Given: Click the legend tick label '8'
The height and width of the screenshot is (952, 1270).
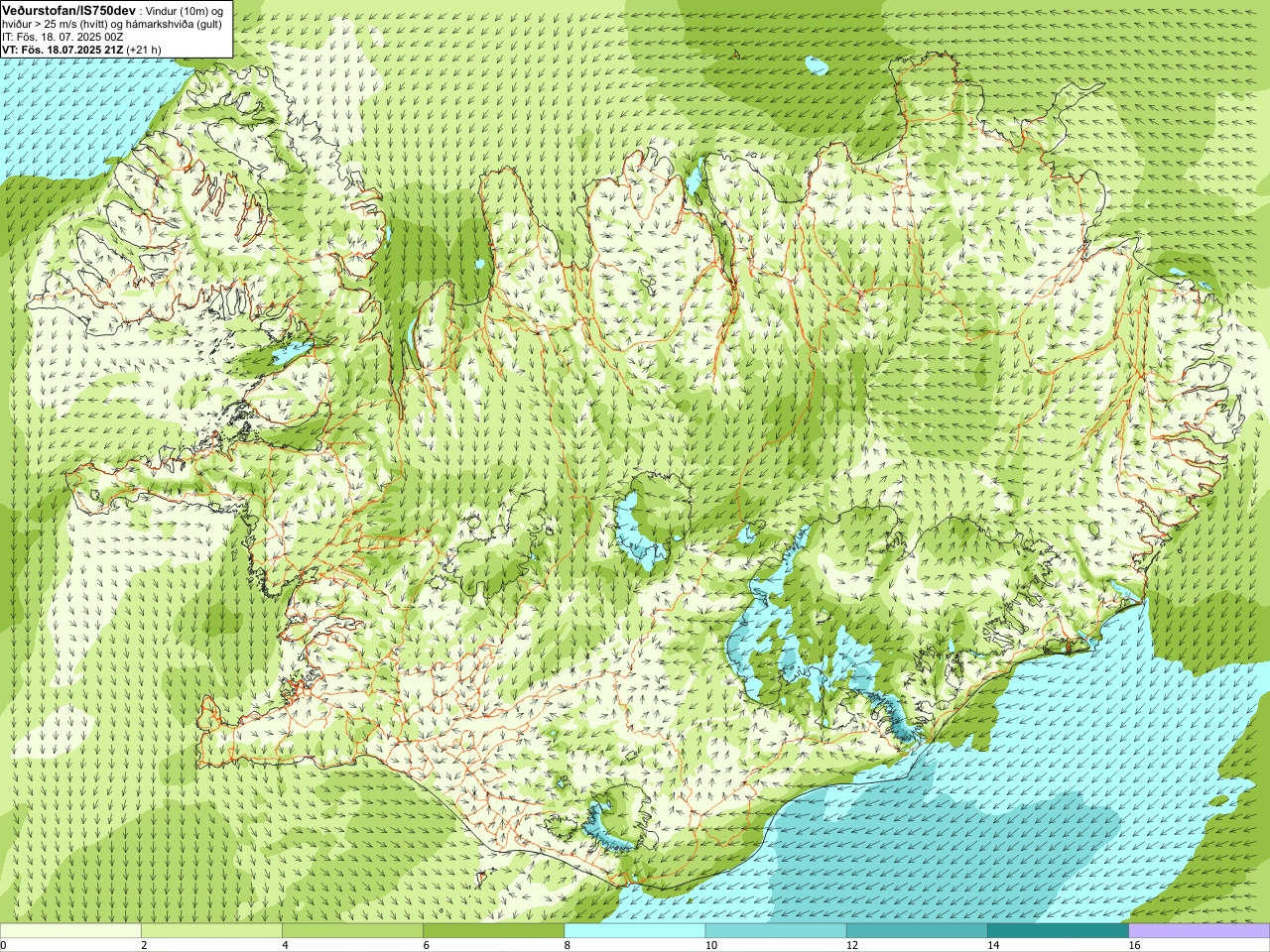Looking at the screenshot, I should pyautogui.click(x=567, y=945).
